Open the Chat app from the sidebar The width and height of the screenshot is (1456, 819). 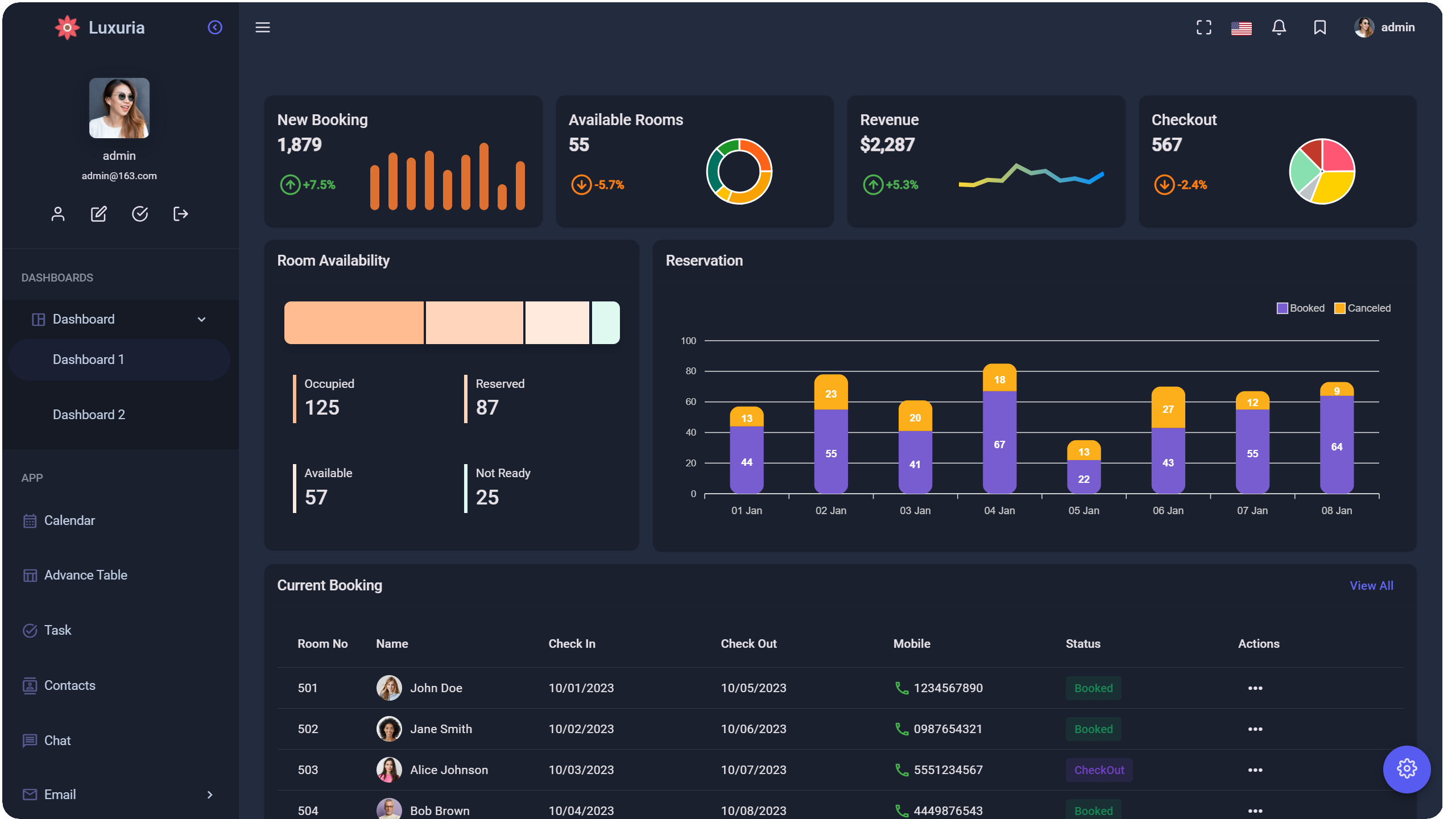pyautogui.click(x=57, y=740)
